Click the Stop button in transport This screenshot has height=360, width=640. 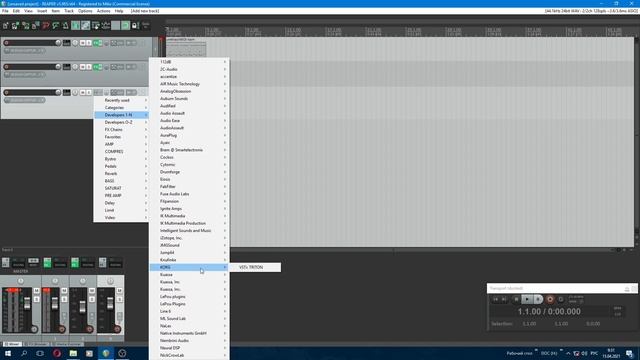point(516,299)
